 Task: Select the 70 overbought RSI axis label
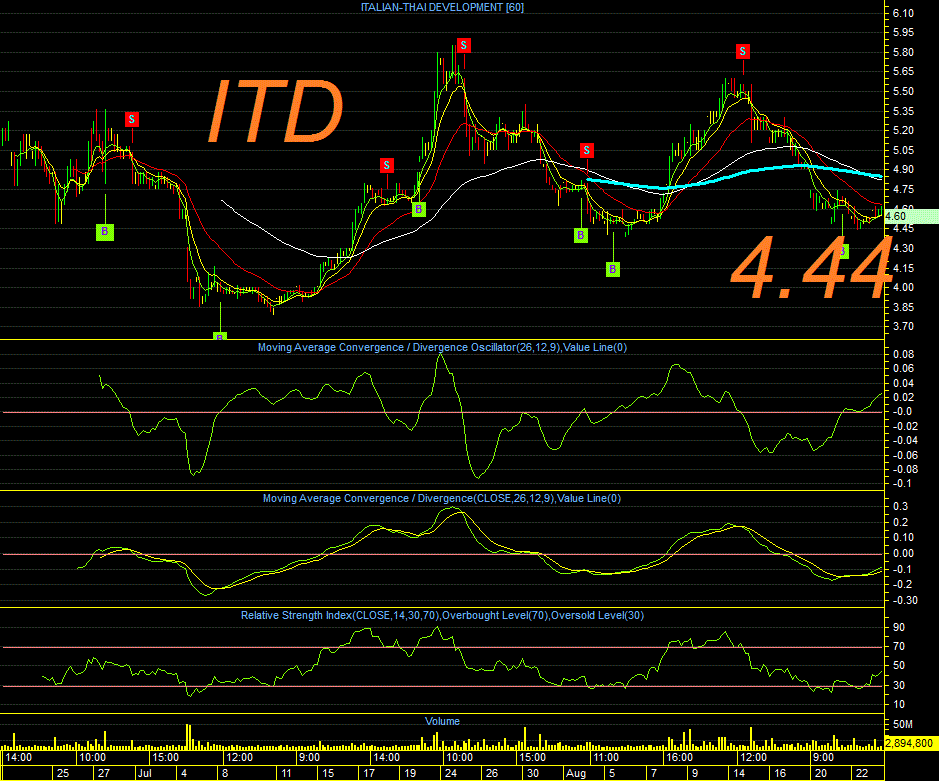point(899,647)
